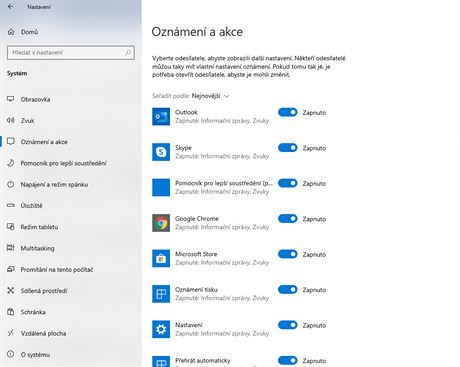
Task: Select the Zvuk speaker icon
Action: [11, 120]
